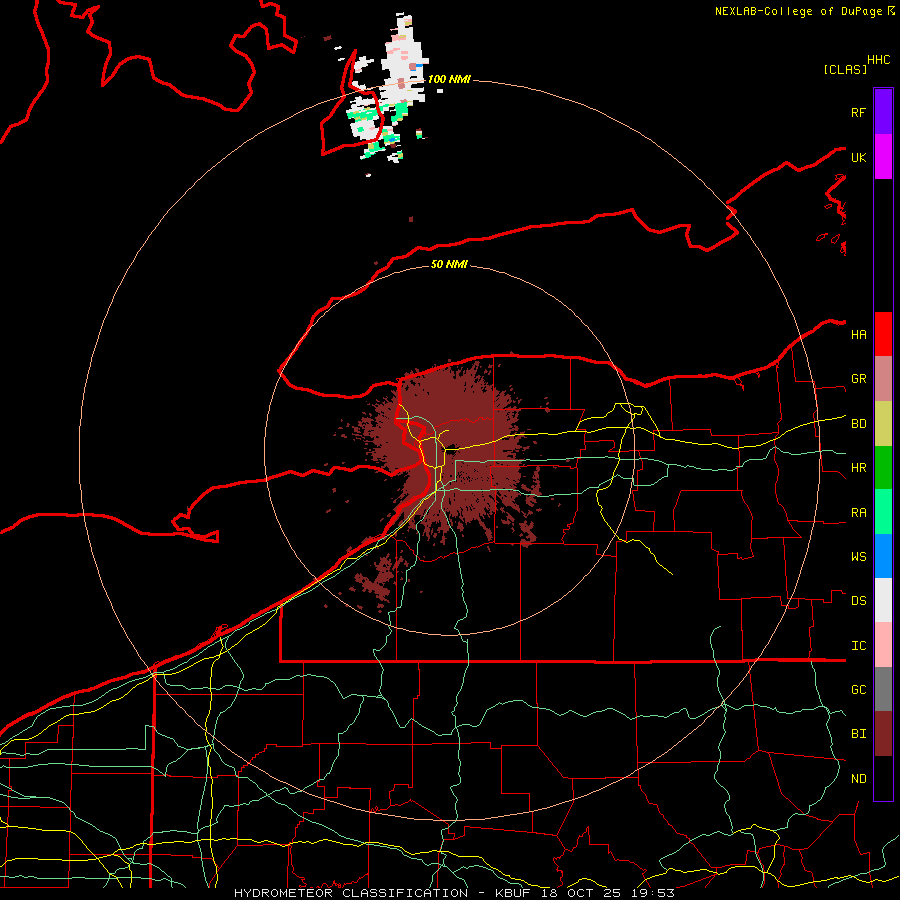Select the red HA legend swatch
This screenshot has height=900, width=900.
[x=883, y=334]
